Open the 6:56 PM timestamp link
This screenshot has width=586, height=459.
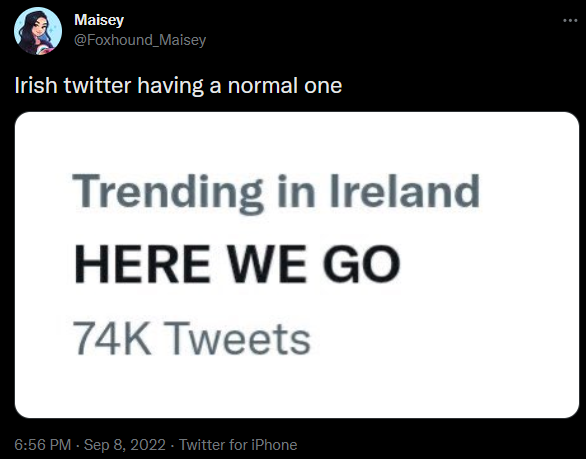(43, 445)
